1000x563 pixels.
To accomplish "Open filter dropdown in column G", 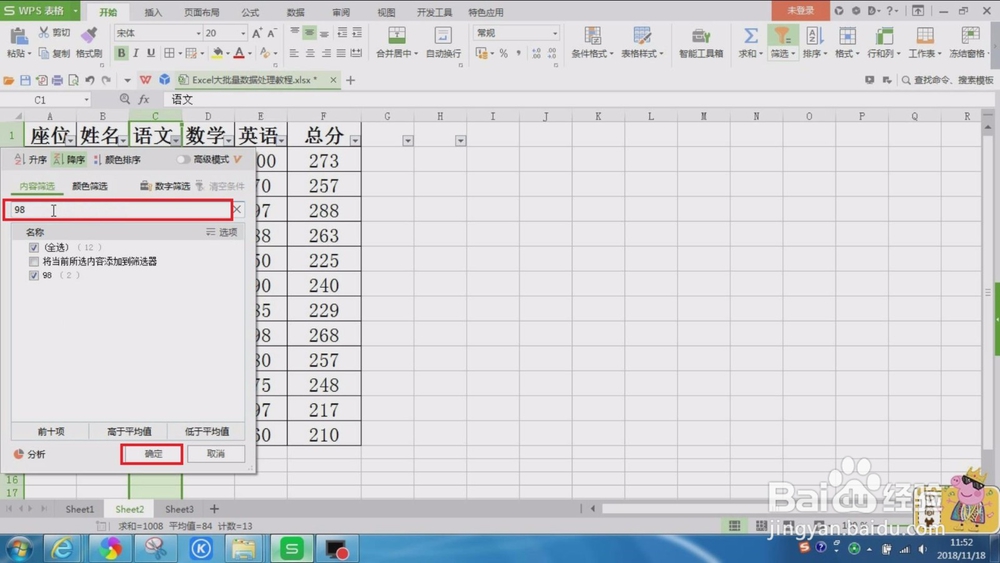I will click(x=408, y=140).
